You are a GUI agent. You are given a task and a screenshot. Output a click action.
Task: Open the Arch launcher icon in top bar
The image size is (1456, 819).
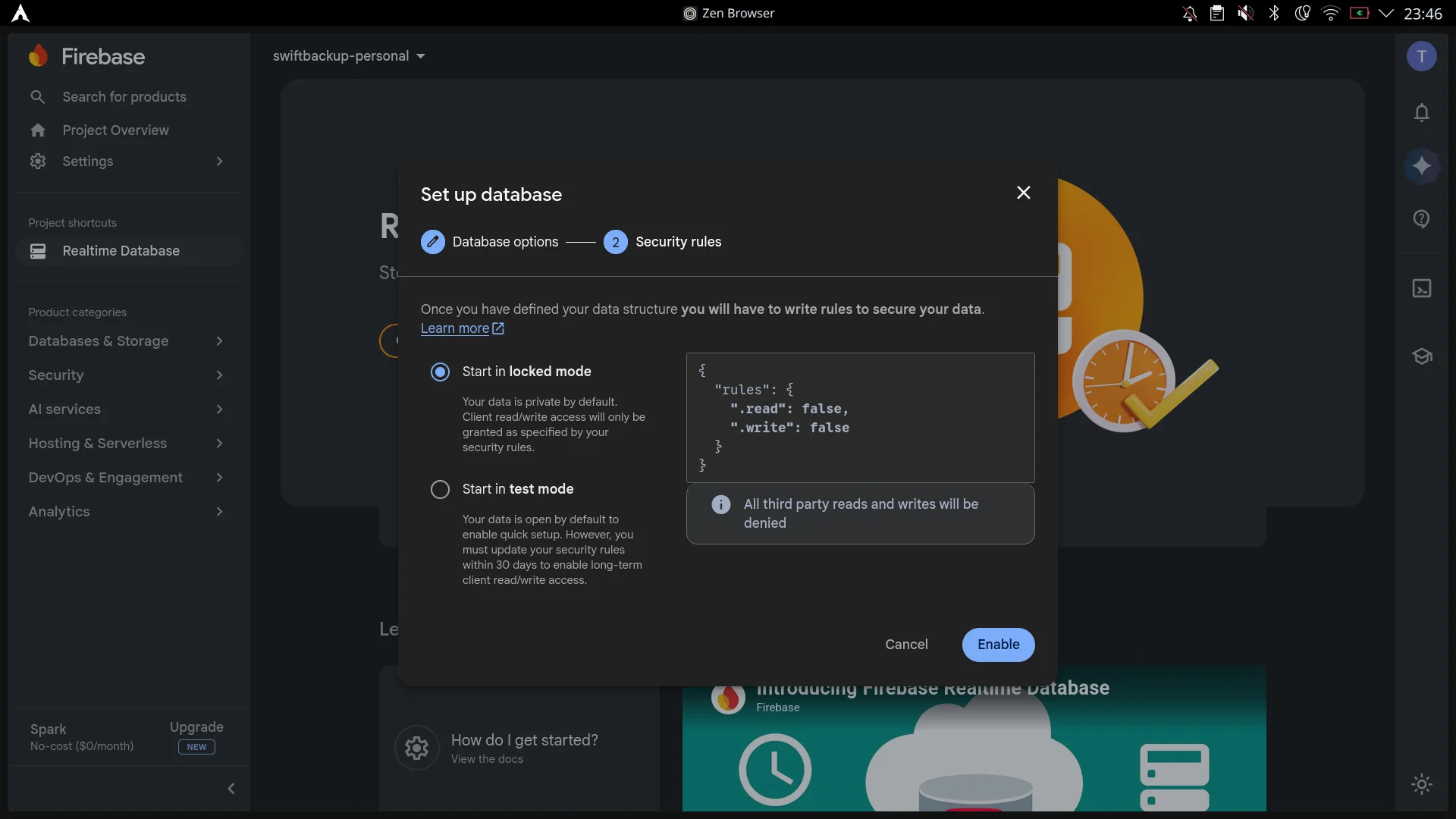click(20, 13)
